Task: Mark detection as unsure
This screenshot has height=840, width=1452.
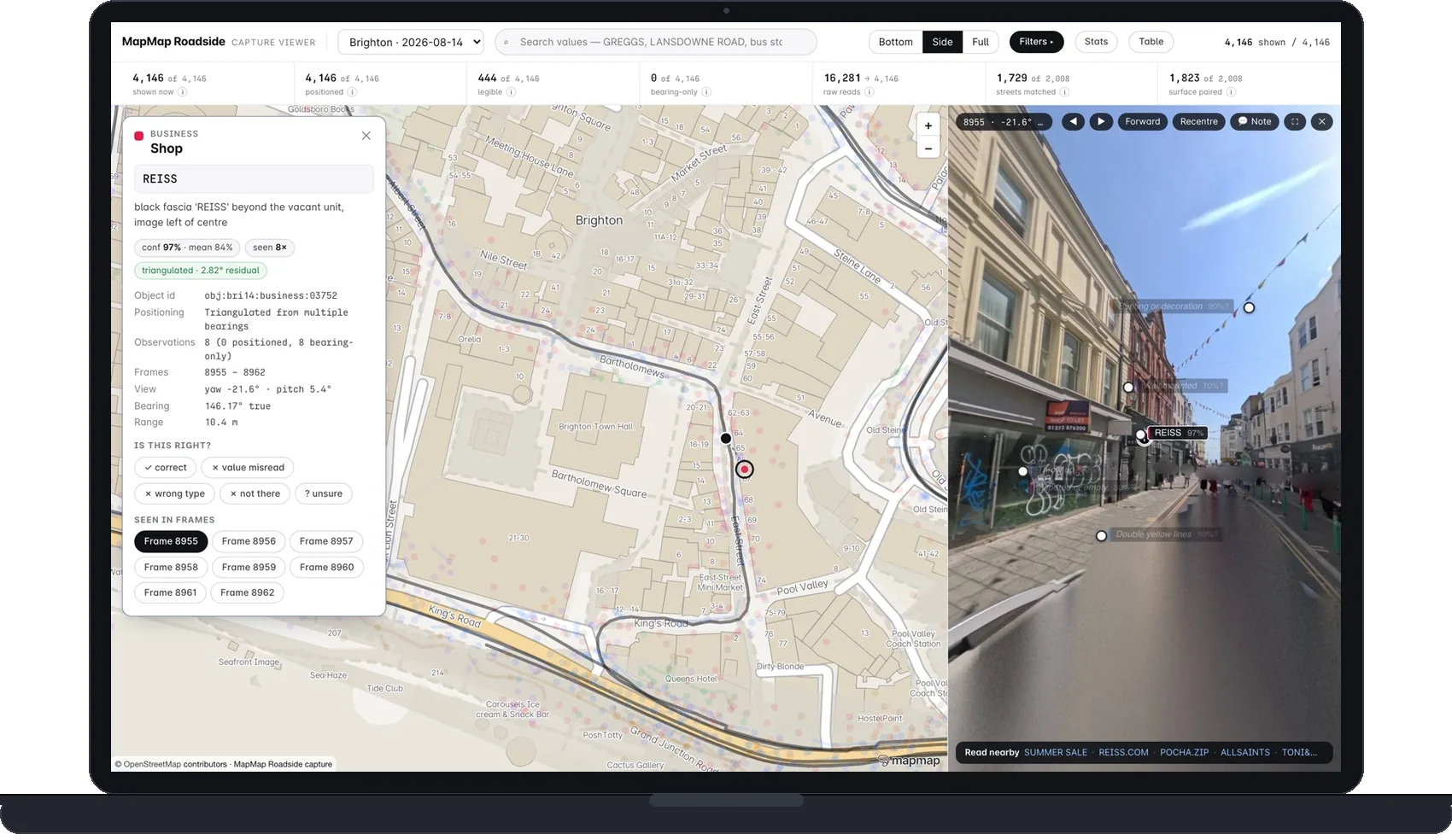Action: point(324,493)
